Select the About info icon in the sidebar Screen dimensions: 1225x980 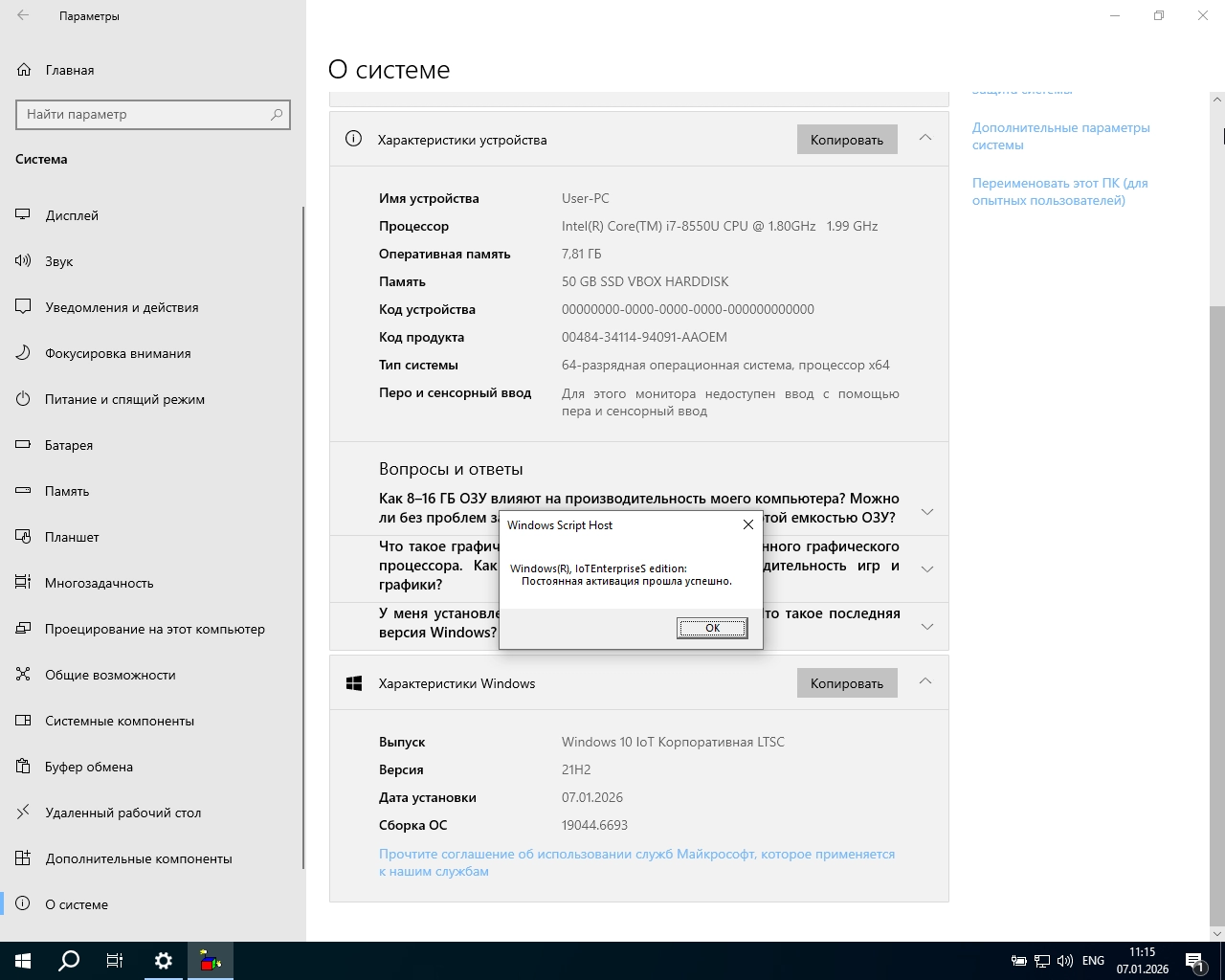click(x=24, y=904)
